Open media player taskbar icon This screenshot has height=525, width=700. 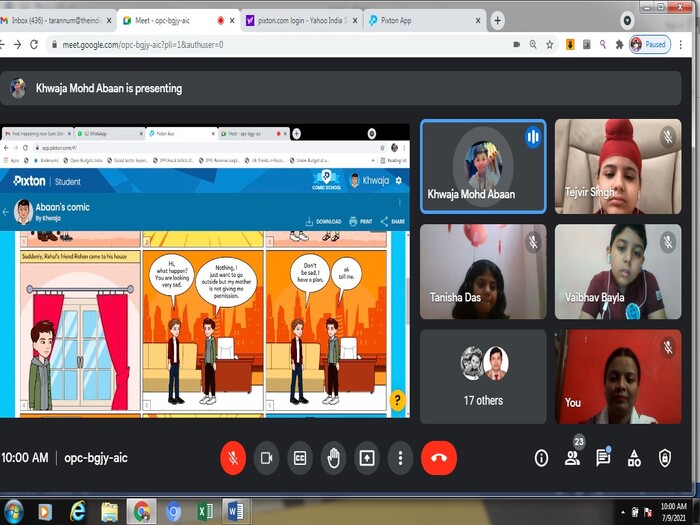(x=45, y=512)
